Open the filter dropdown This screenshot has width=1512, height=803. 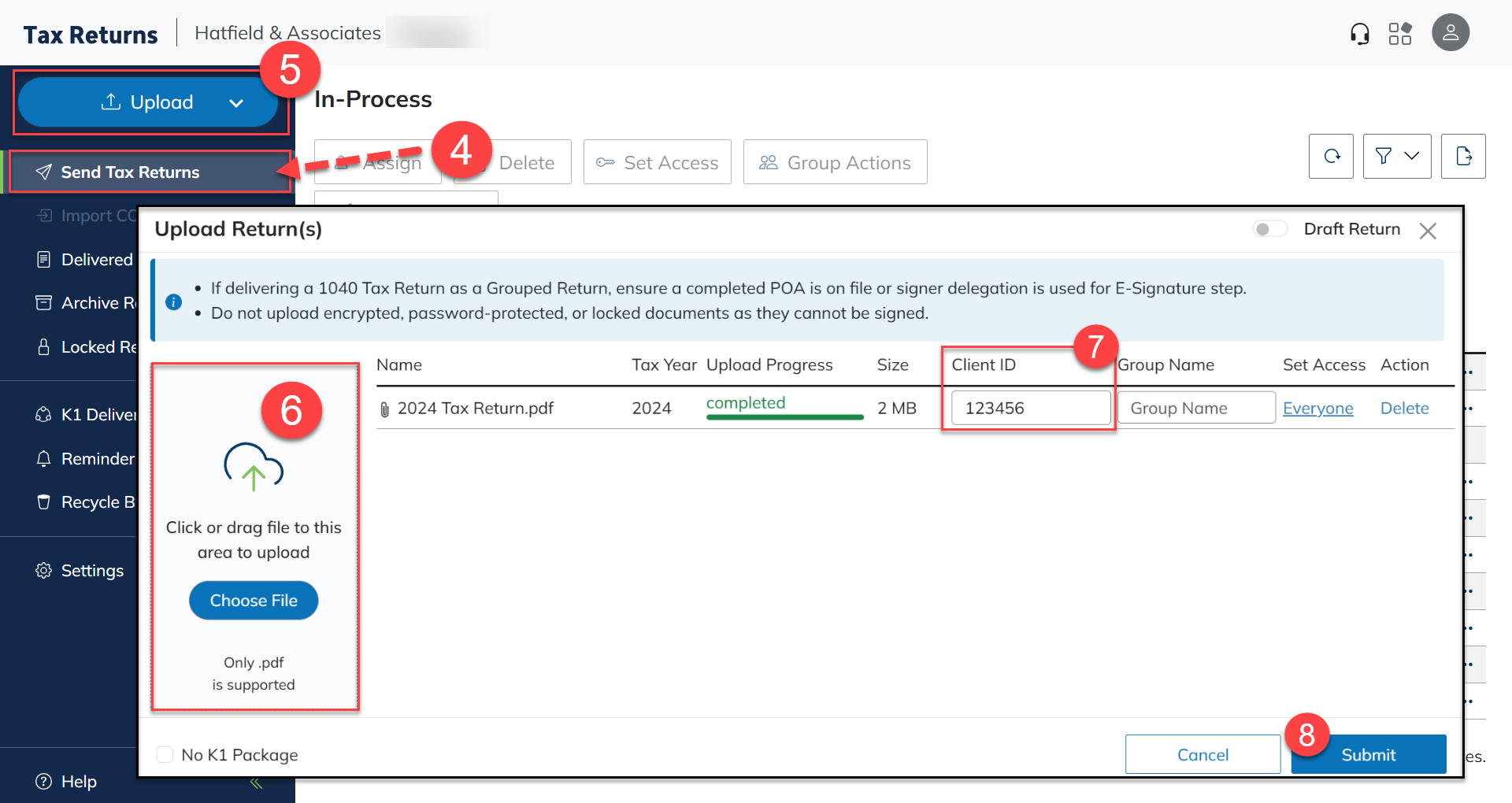pos(1396,156)
